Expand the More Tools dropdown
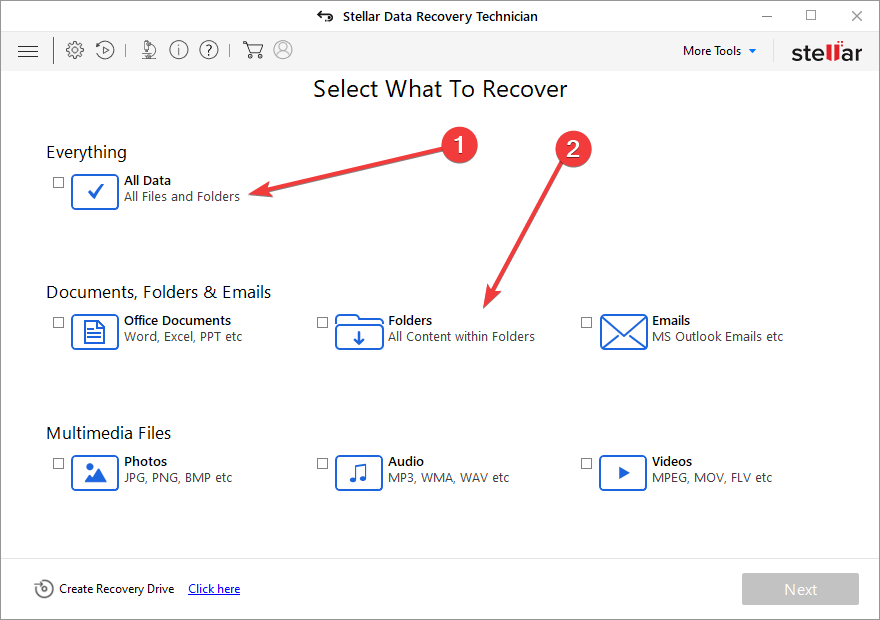 point(719,50)
